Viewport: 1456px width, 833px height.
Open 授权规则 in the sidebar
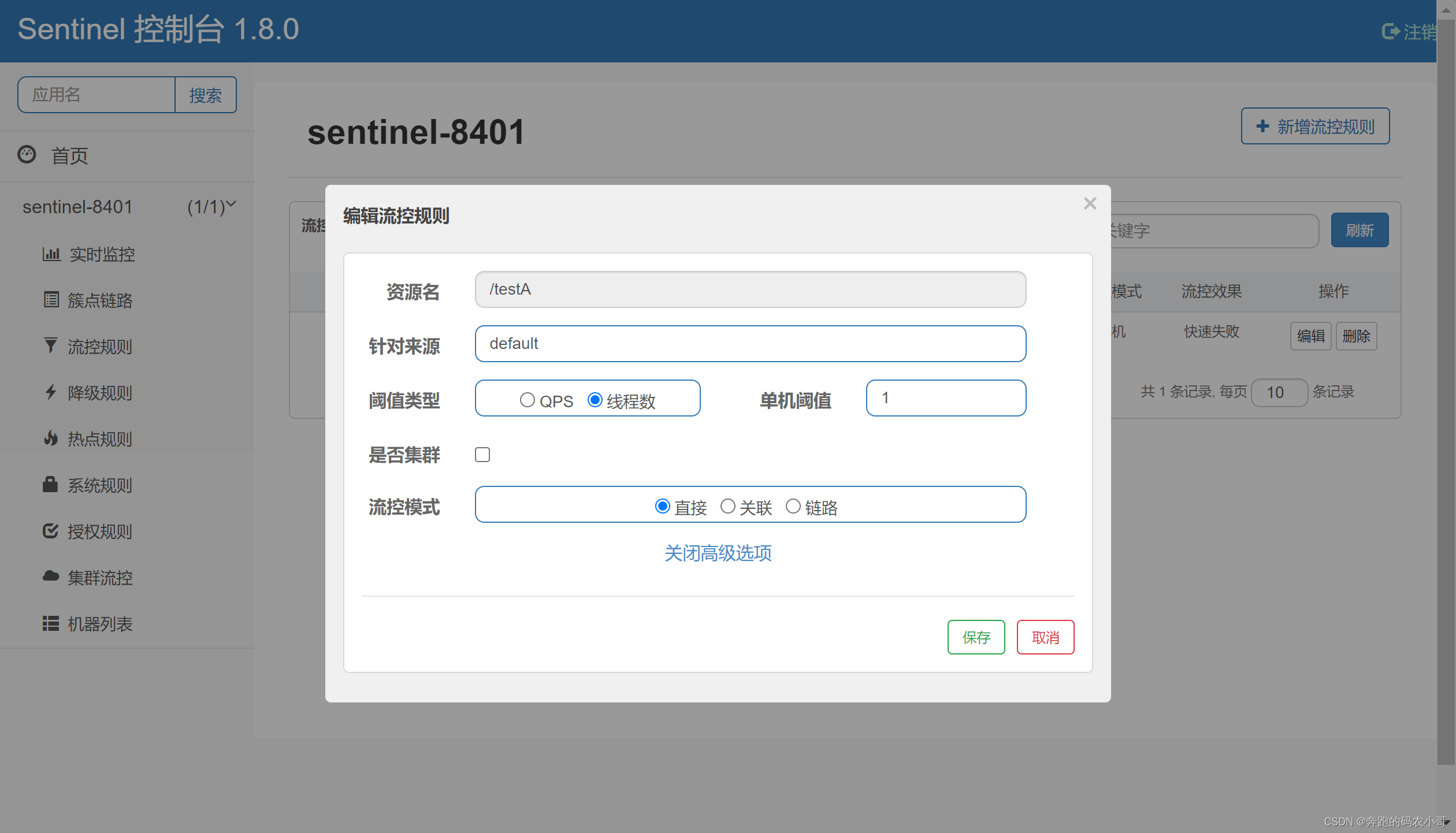pyautogui.click(x=100, y=531)
